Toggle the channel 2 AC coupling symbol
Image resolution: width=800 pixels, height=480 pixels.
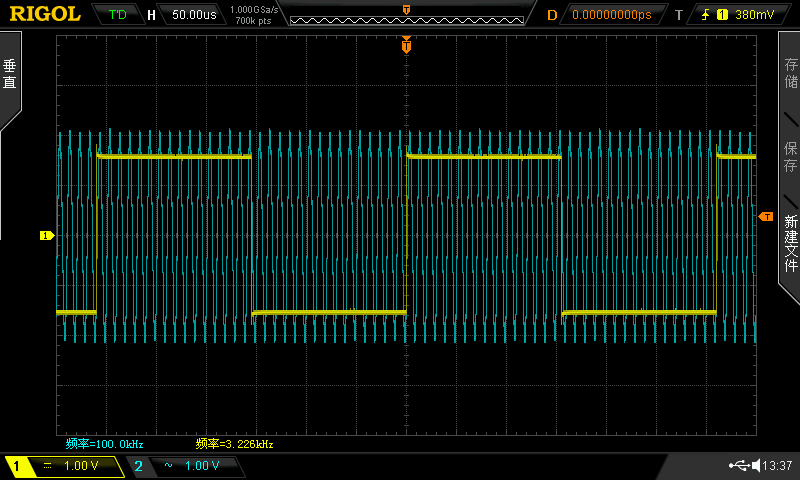166,466
